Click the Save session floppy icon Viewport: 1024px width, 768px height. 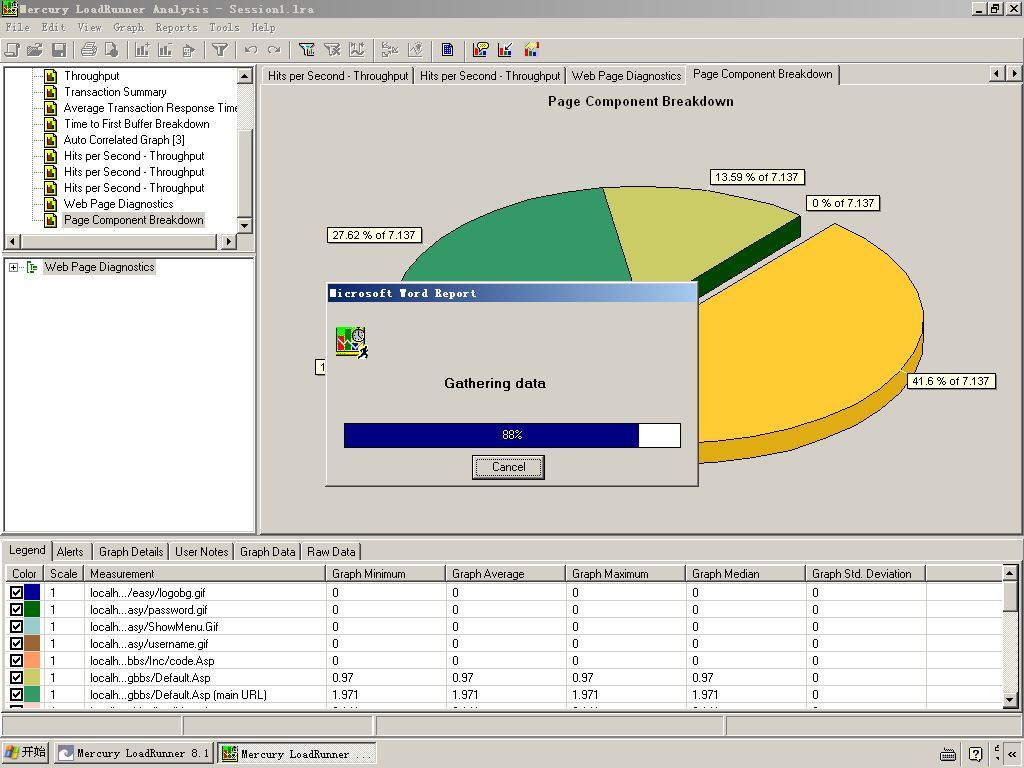tap(59, 50)
